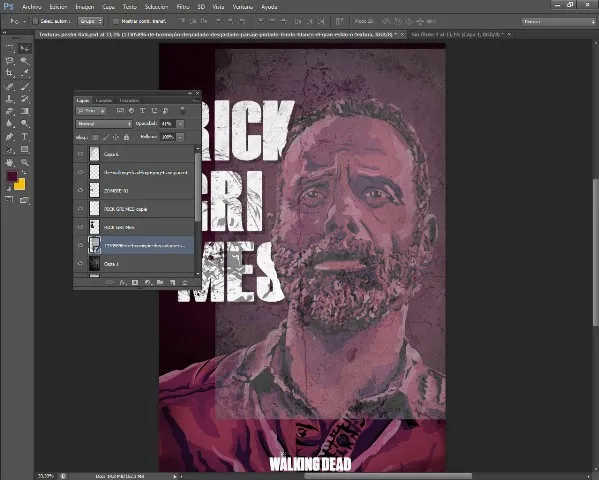The height and width of the screenshot is (480, 599).
Task: Select the History Brush tool
Action: (x=24, y=99)
